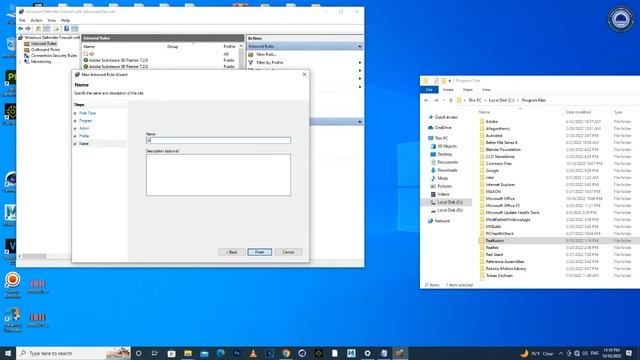Click Back button in wizard

[x=232, y=252]
